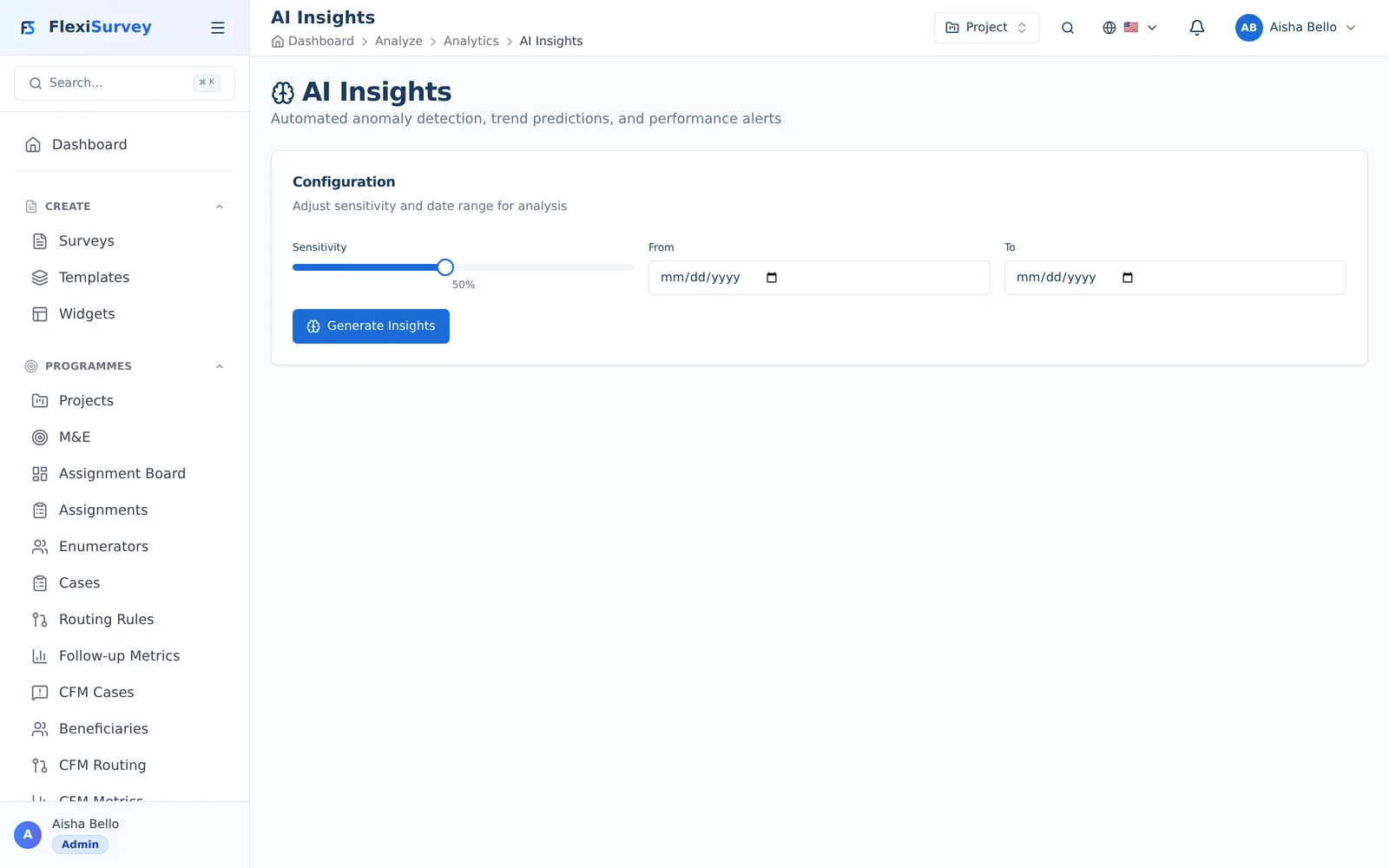This screenshot has height=868, width=1389.
Task: Click the CFM Routing branch icon
Action: tap(40, 766)
